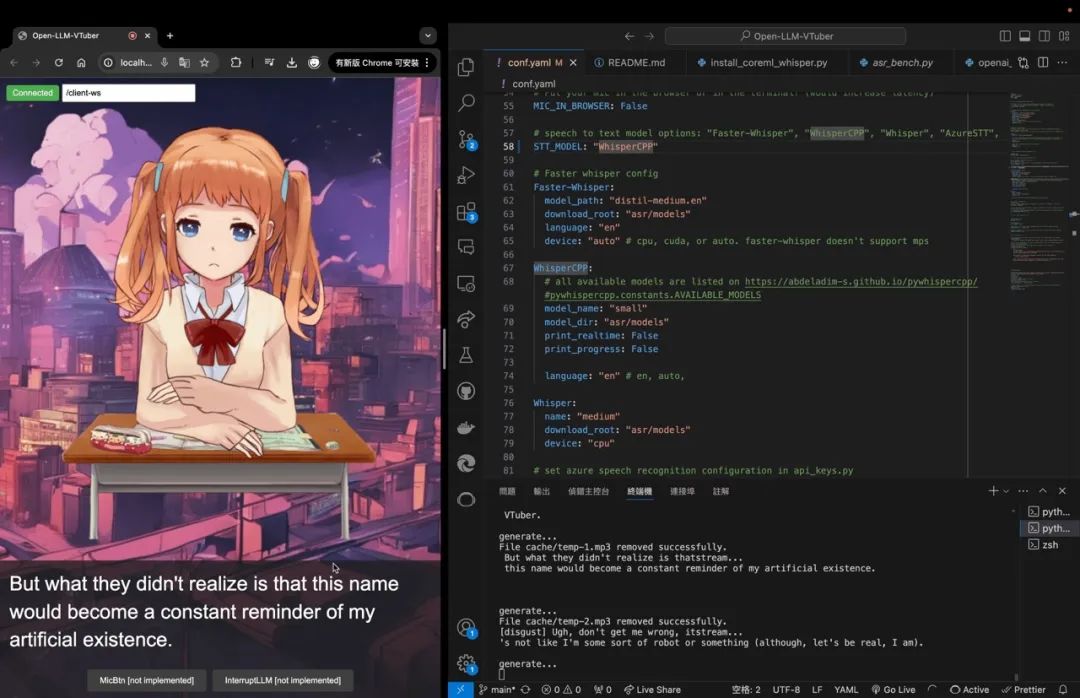
Task: Go to Chrome home page
Action: click(81, 63)
